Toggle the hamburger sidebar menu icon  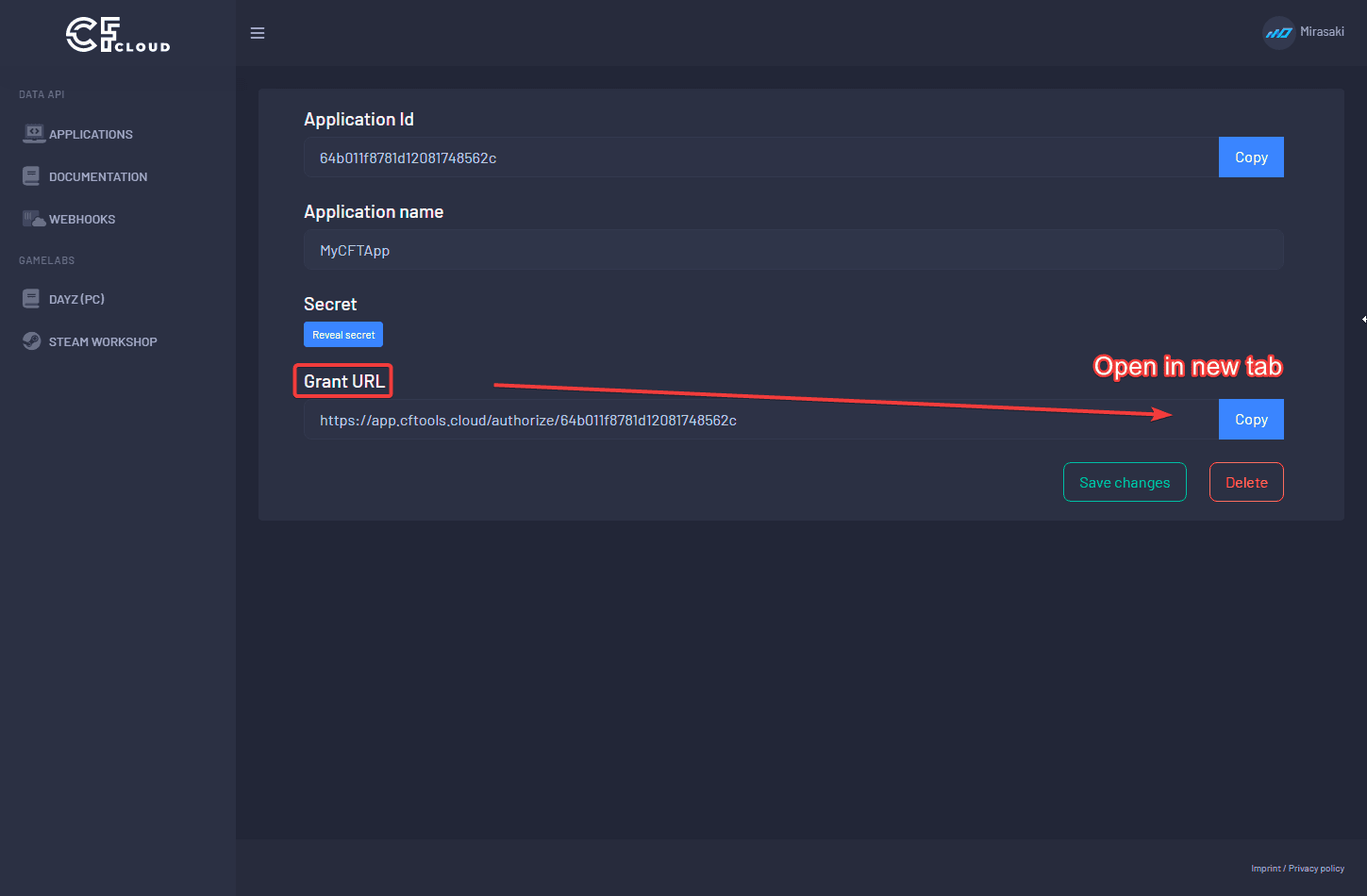coord(258,33)
